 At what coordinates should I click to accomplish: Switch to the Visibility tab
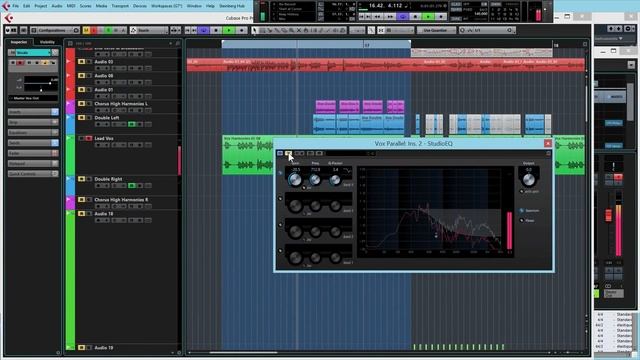pos(47,42)
